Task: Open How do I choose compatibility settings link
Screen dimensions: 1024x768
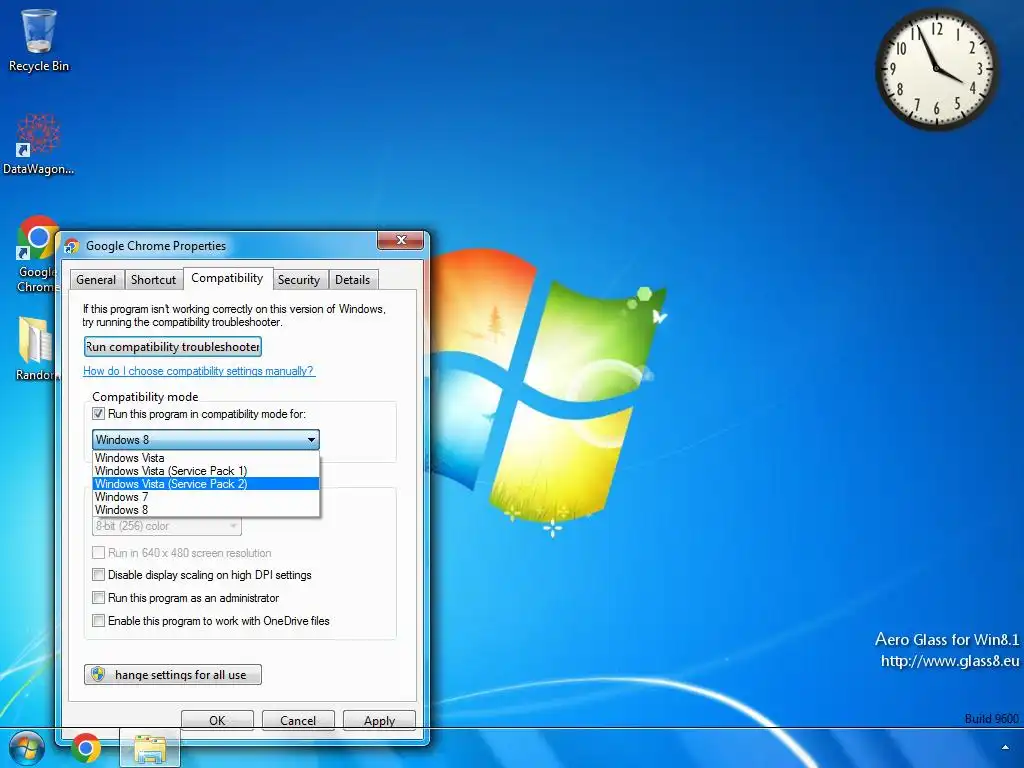Action: click(x=199, y=371)
